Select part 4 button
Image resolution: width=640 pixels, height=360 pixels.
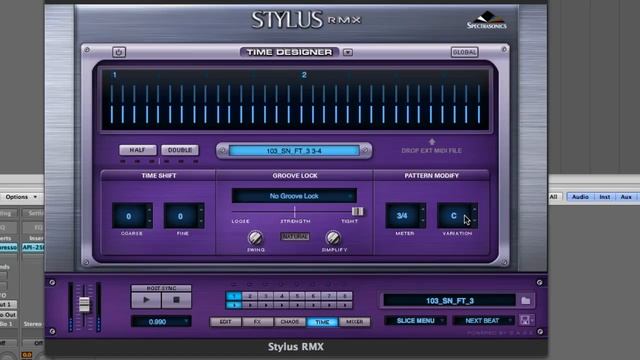click(x=282, y=296)
